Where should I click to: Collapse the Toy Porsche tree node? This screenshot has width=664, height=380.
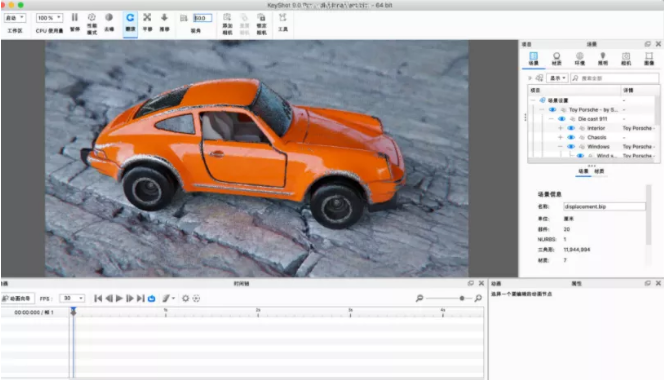542,110
